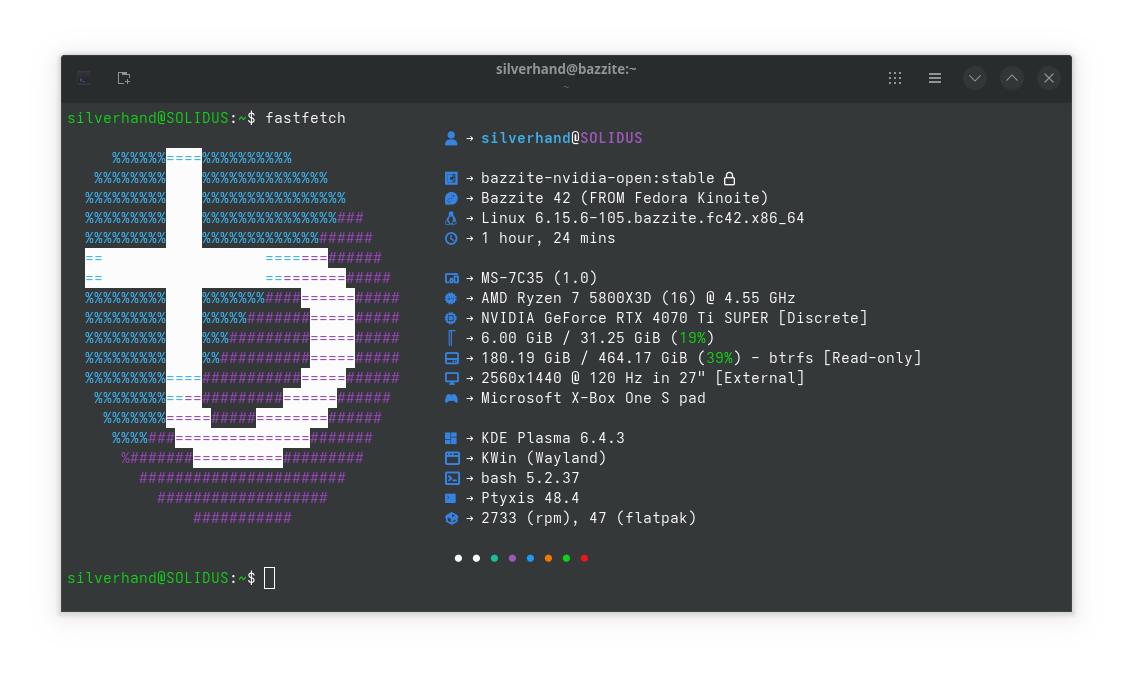Click the memory icon beside 6.00 GiB
Screen dimensions: 1133x679
(x=451, y=338)
